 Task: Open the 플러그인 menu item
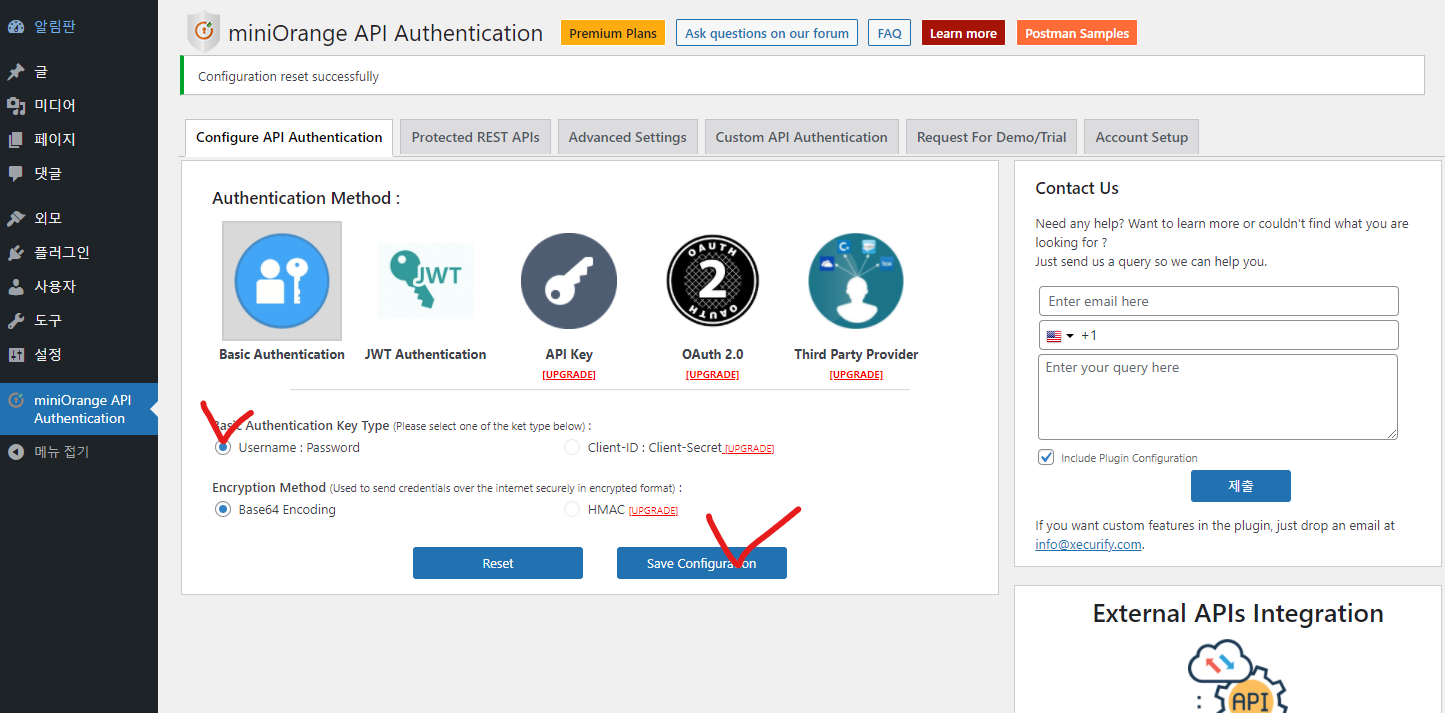[x=79, y=252]
